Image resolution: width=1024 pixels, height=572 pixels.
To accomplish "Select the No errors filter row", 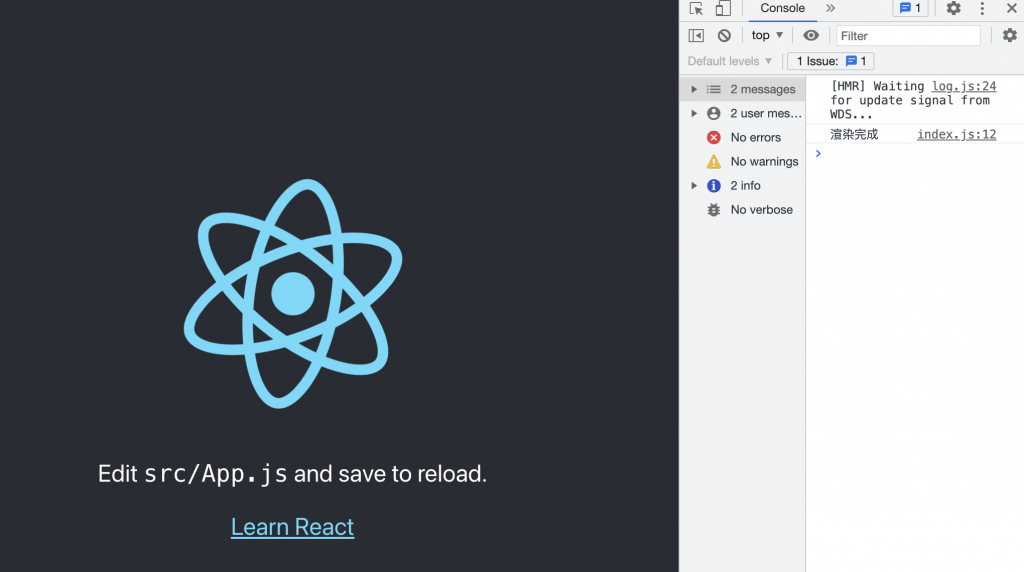I will (x=743, y=138).
